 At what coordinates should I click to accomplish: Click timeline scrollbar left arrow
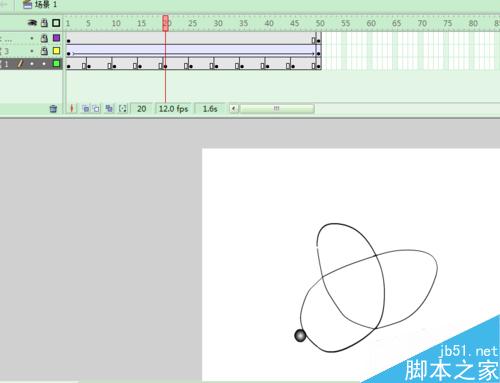[x=234, y=109]
